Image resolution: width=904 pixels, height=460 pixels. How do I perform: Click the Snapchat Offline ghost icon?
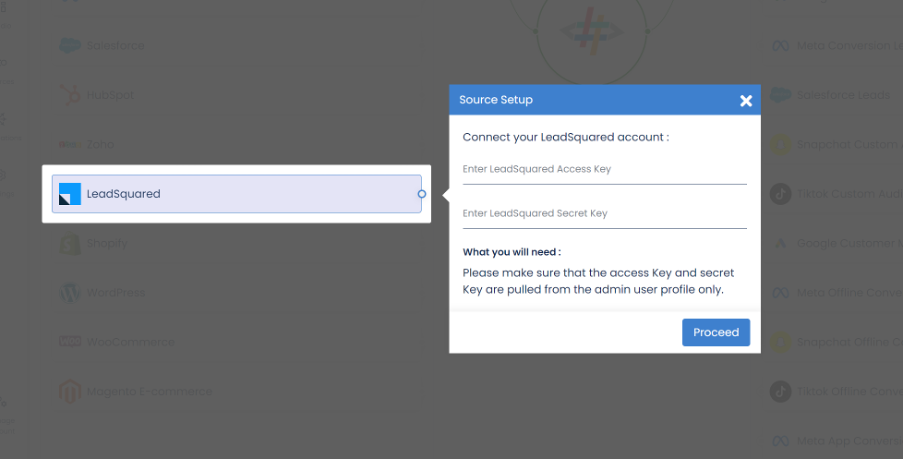pyautogui.click(x=780, y=342)
